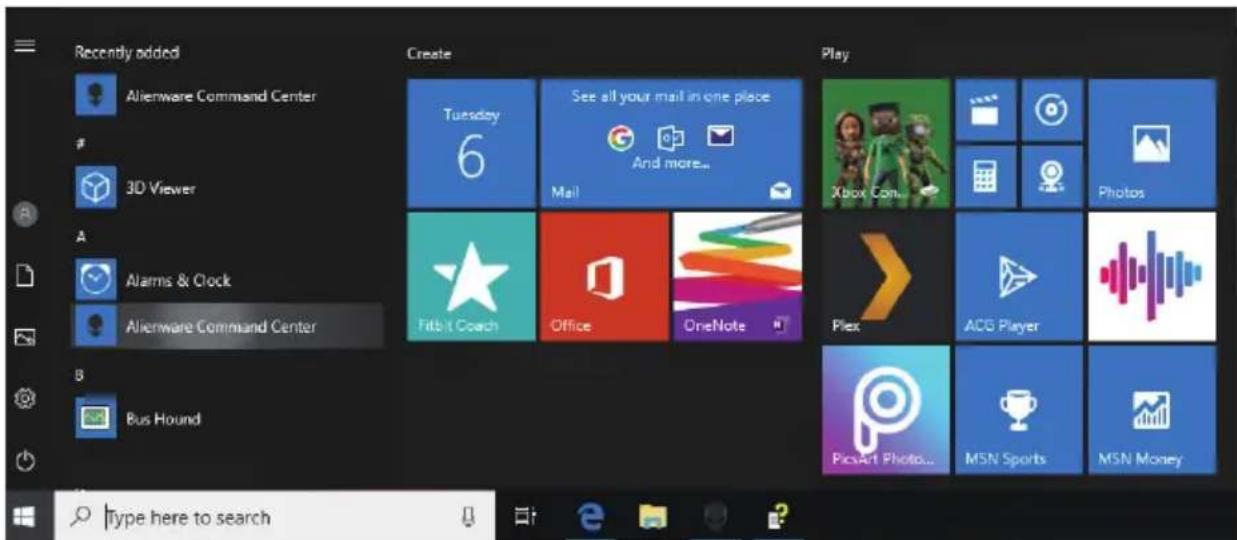Select the Play group heading
1237x540 pixels.
pos(835,54)
